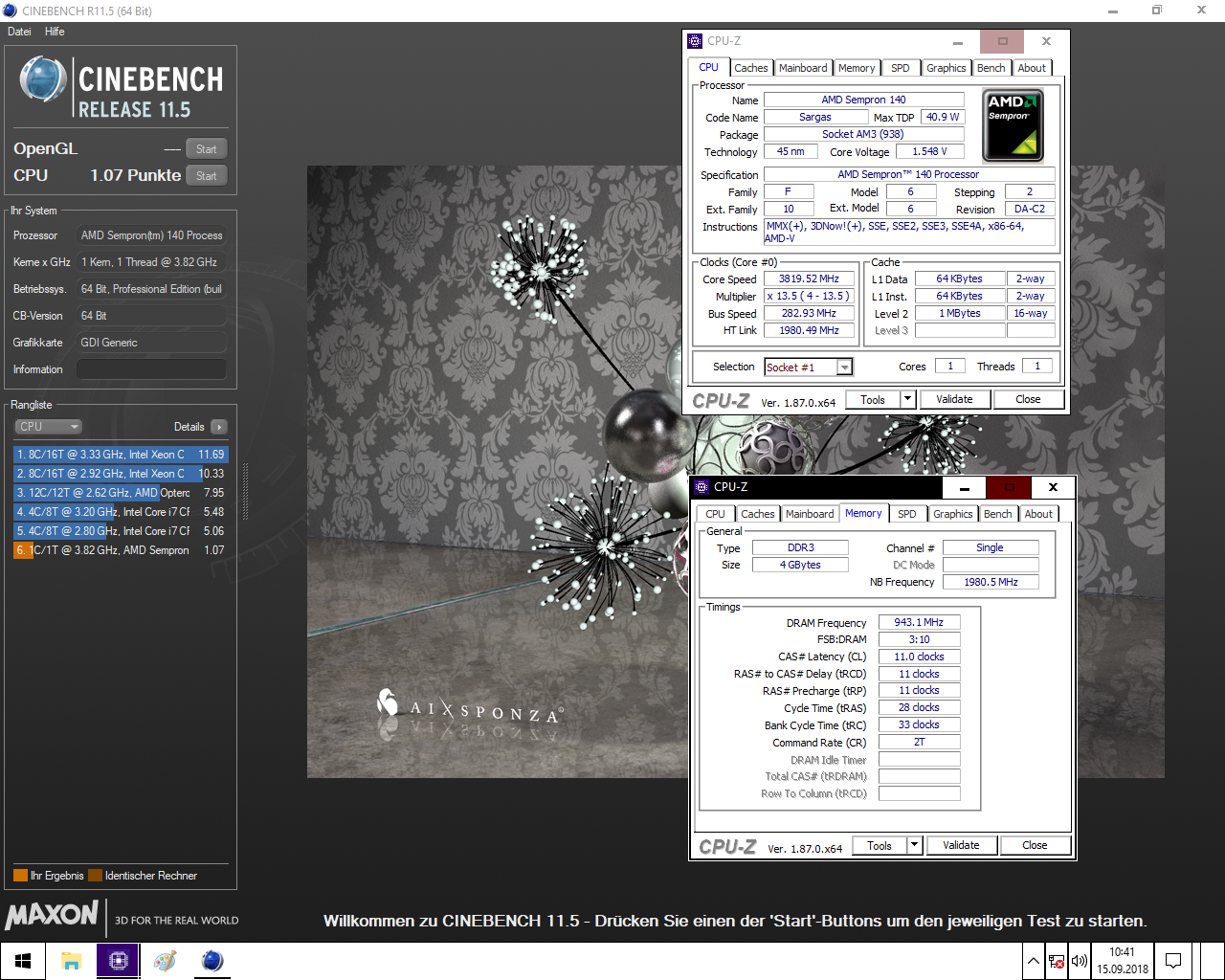Open SPD tab in upper CPU-Z
1225x980 pixels.
pyautogui.click(x=901, y=68)
